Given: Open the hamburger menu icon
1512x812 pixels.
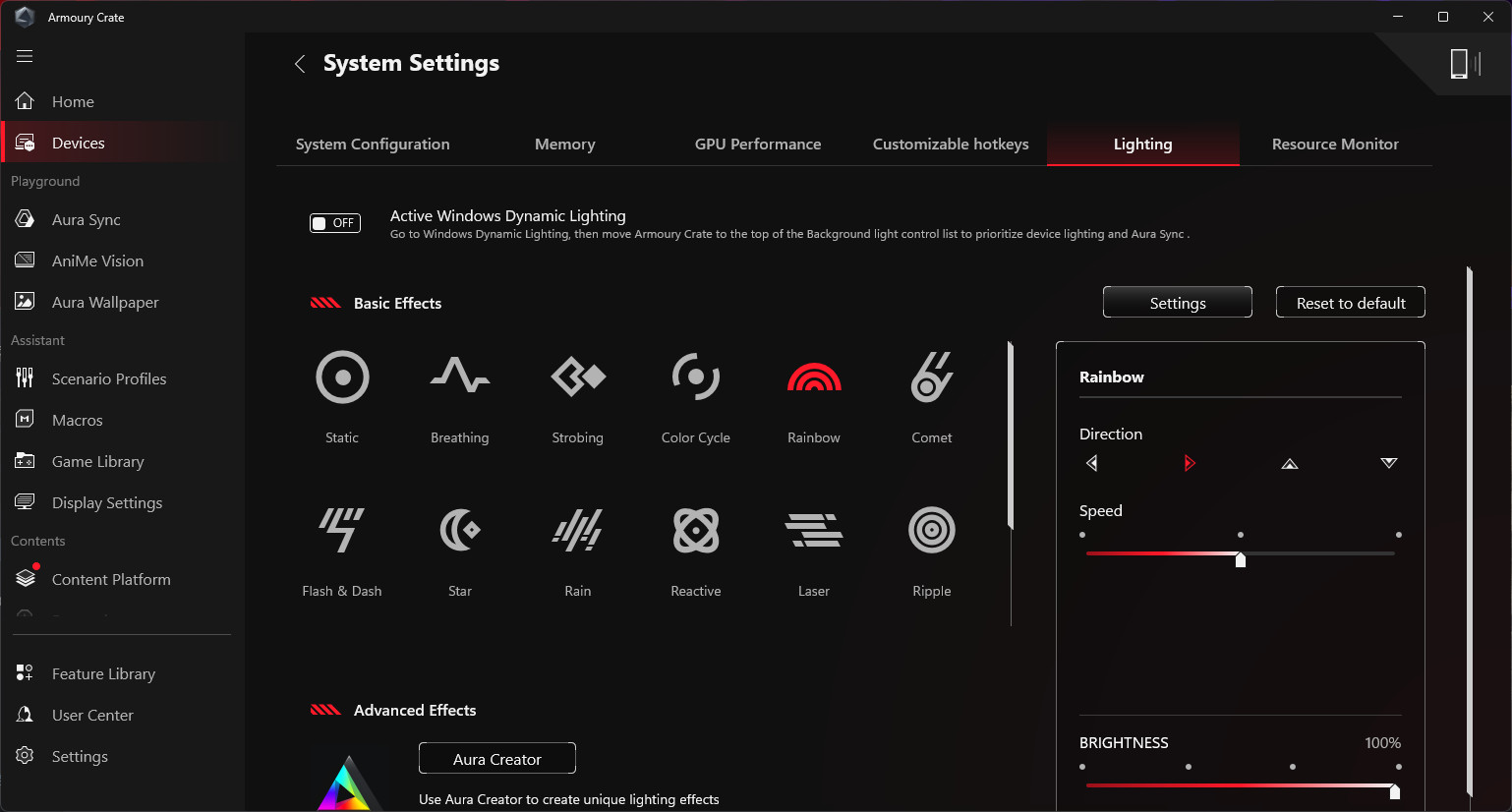Looking at the screenshot, I should tap(25, 56).
